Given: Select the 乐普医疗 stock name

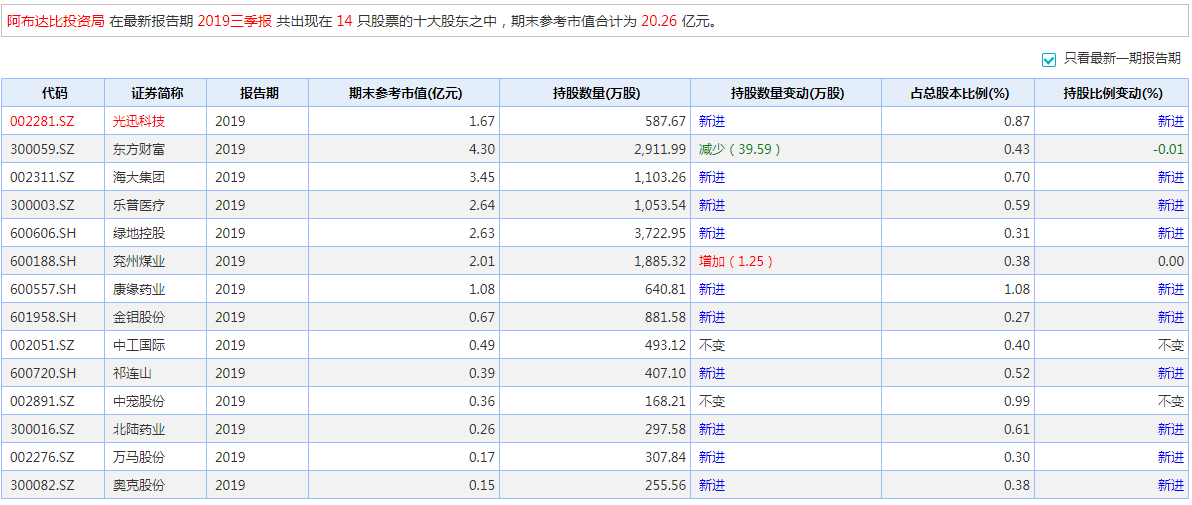Looking at the screenshot, I should (139, 205).
